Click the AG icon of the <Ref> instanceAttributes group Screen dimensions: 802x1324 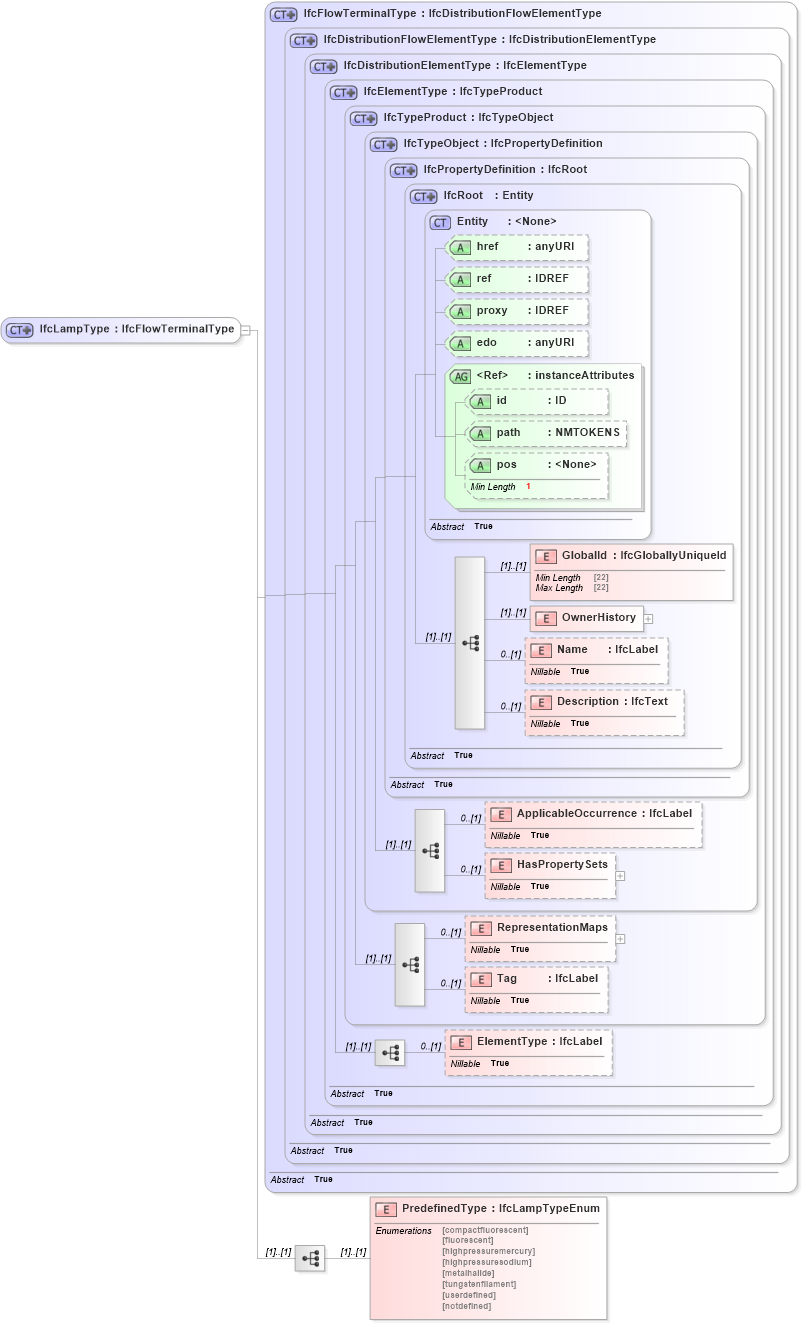point(461,375)
